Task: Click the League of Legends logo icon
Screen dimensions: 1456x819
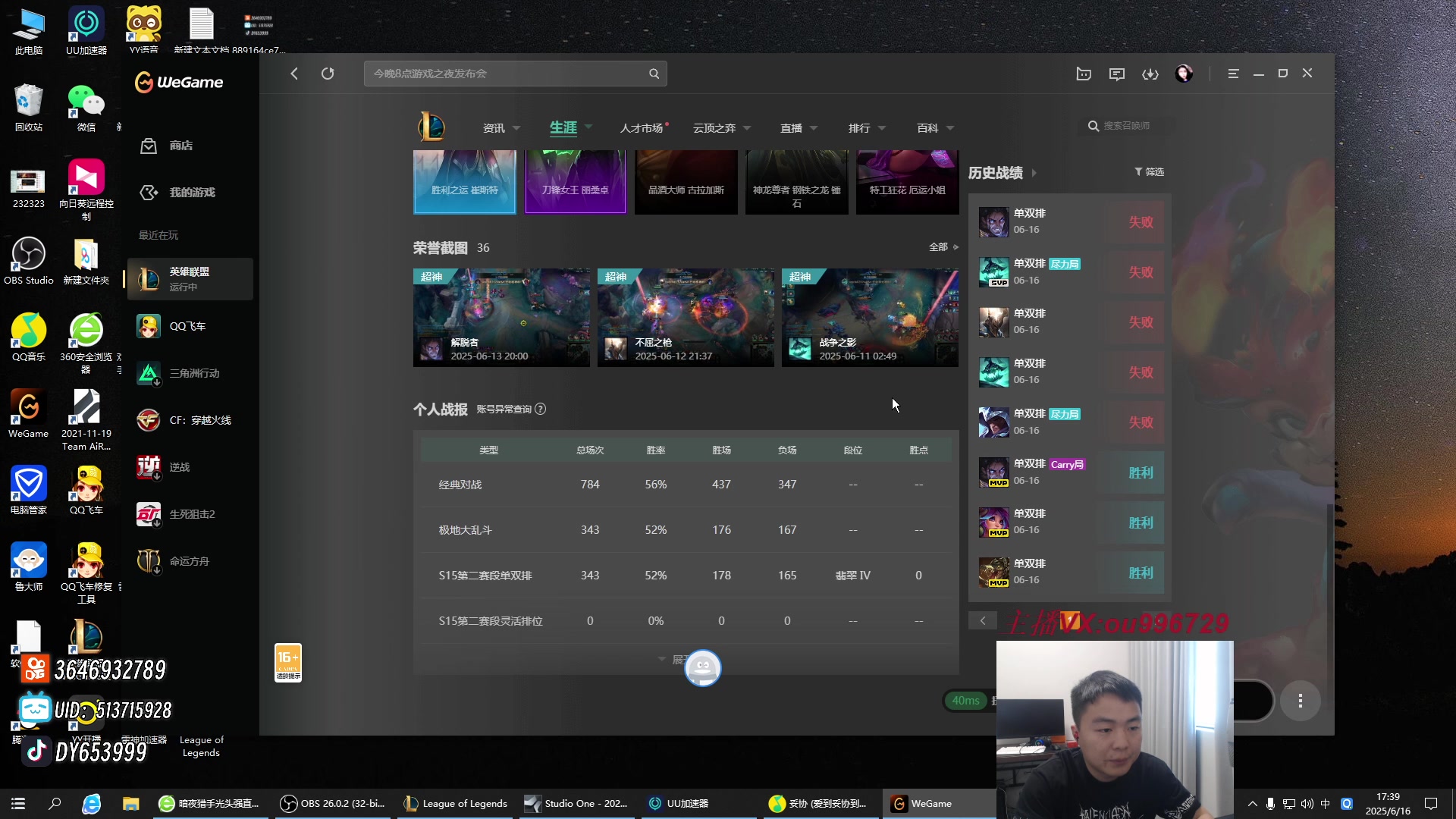Action: 431,127
